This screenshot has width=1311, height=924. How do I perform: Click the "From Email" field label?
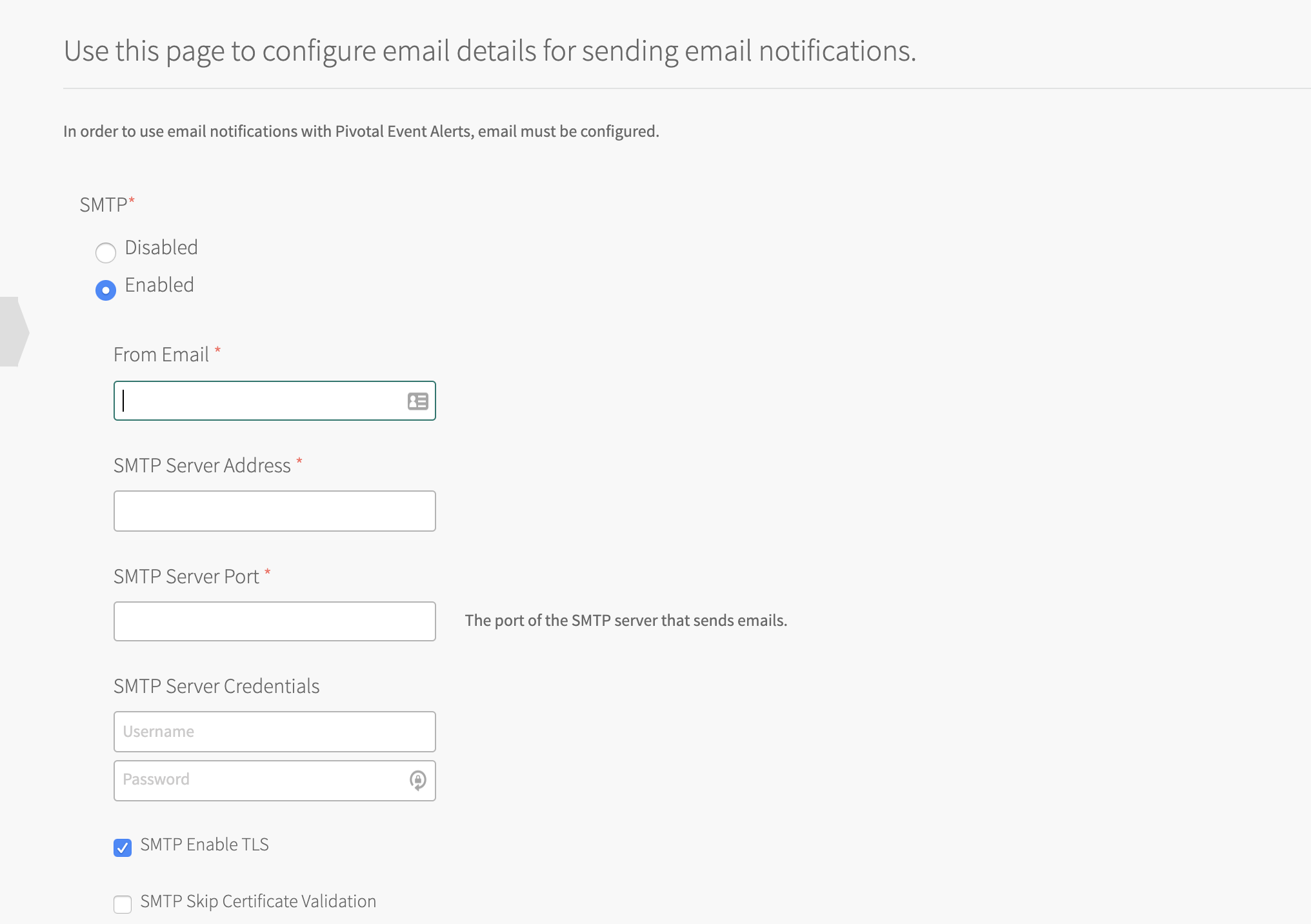161,355
